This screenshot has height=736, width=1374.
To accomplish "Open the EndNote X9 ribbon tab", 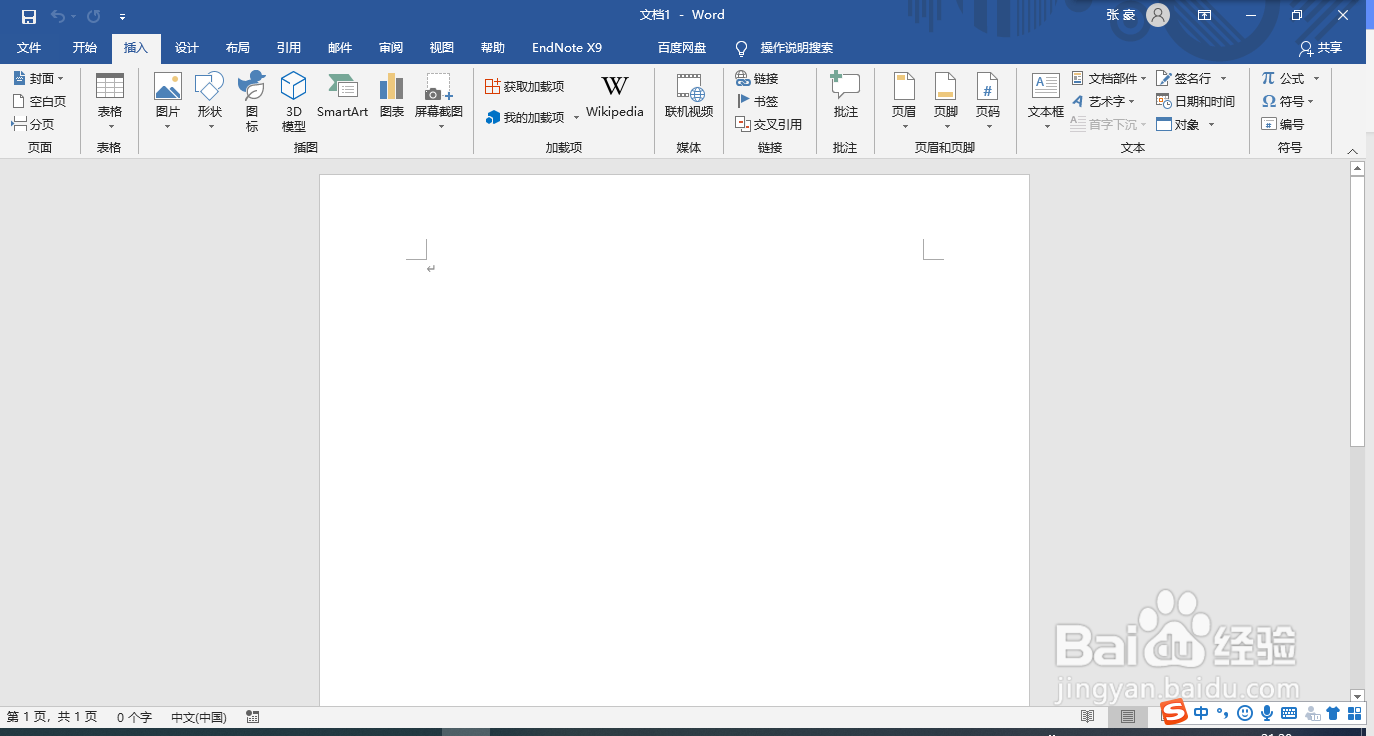I will (x=566, y=47).
